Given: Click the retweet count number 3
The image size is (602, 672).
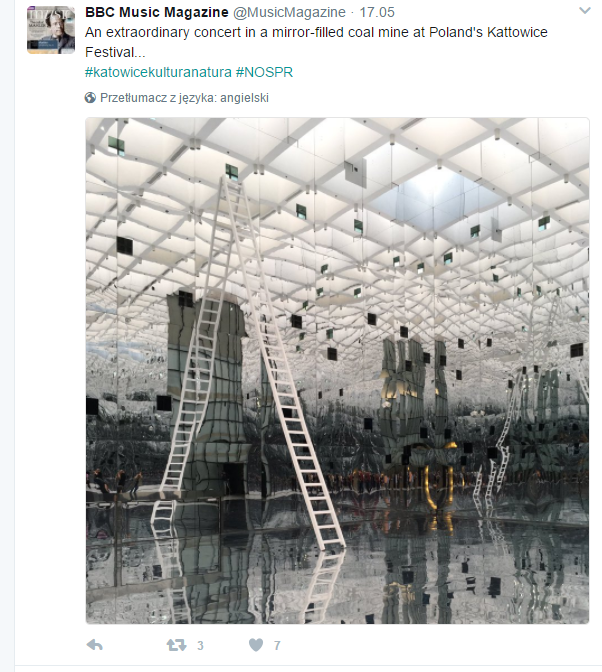Looking at the screenshot, I should tap(200, 645).
